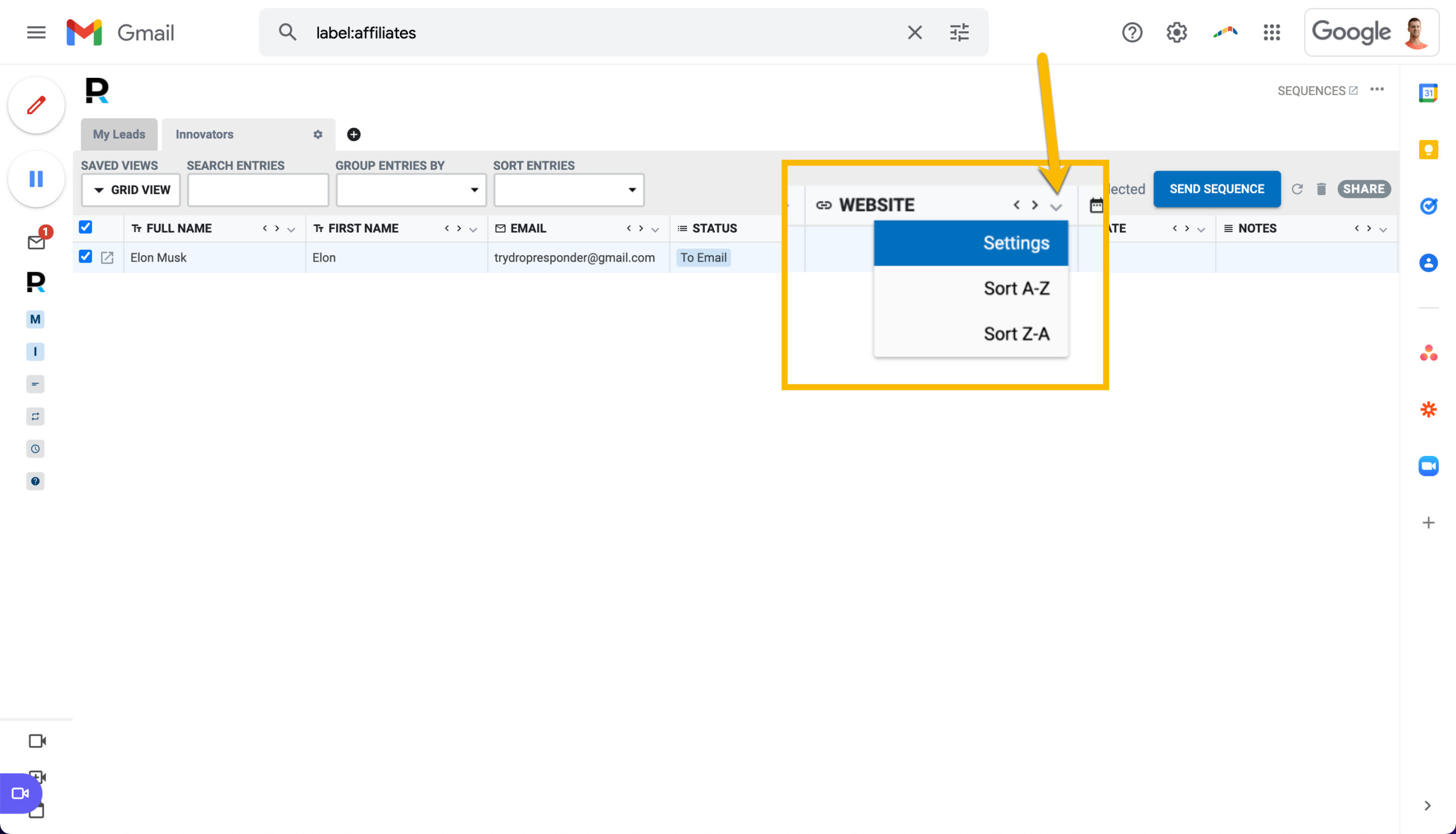Open the Google apps grid

click(x=1272, y=32)
